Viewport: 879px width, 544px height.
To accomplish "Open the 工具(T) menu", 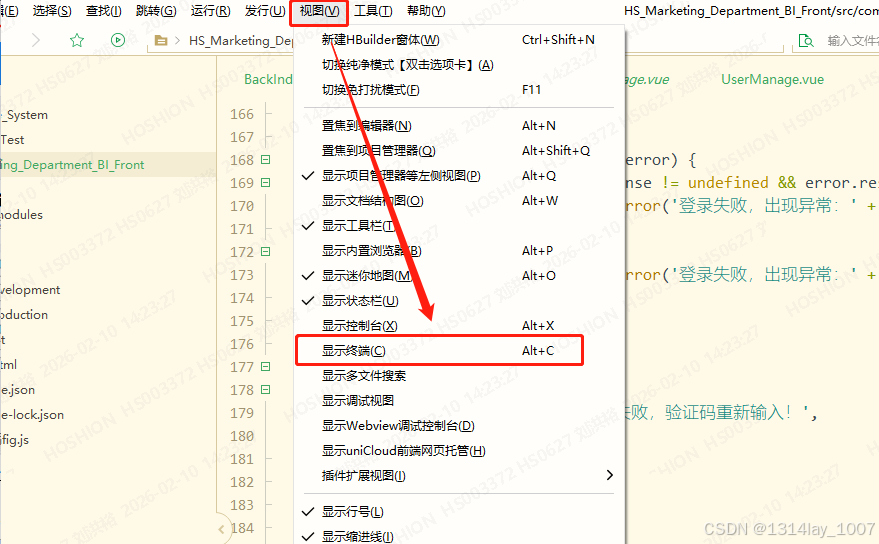I will (372, 11).
